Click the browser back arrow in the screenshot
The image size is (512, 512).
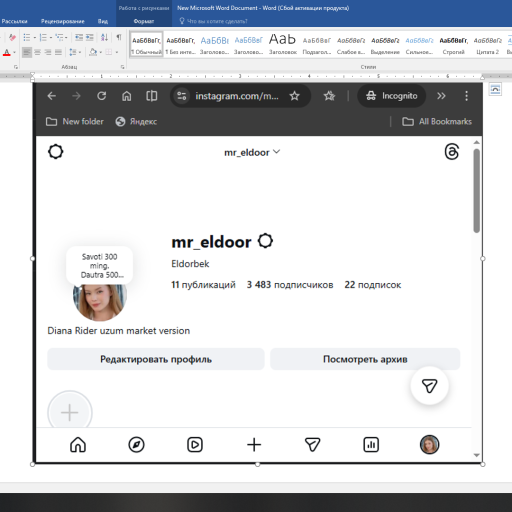51,96
